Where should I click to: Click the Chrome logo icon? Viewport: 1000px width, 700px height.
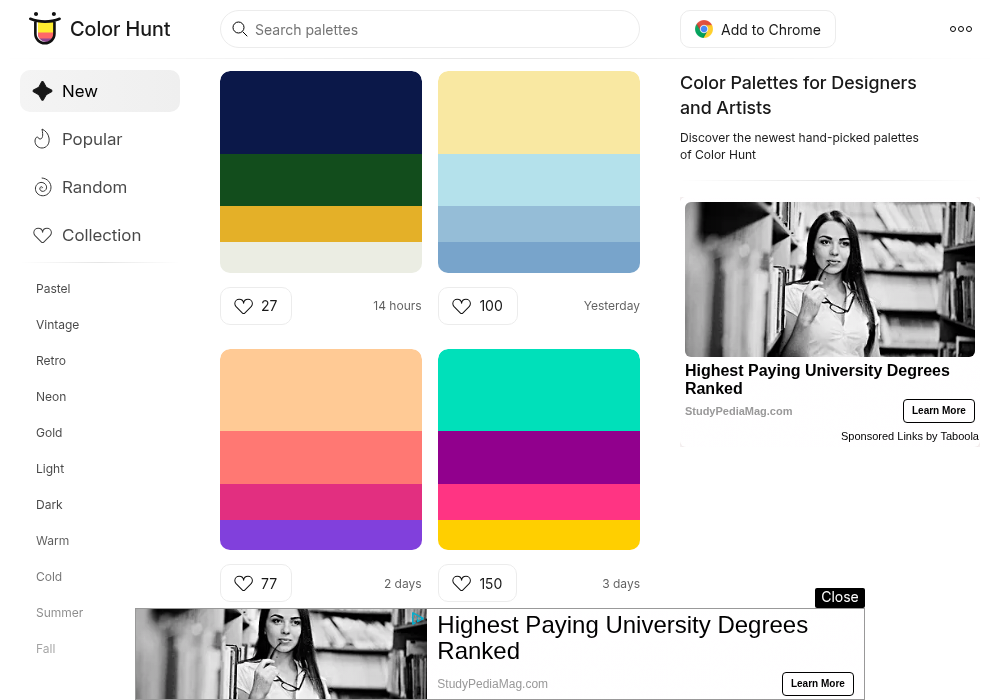coord(703,29)
